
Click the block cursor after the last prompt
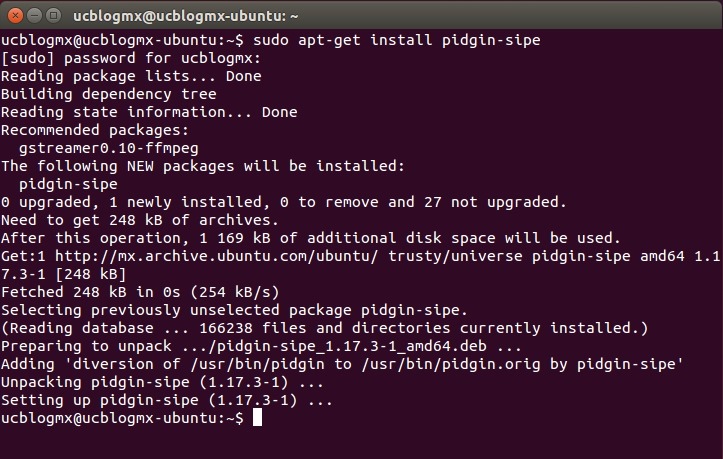(257, 418)
